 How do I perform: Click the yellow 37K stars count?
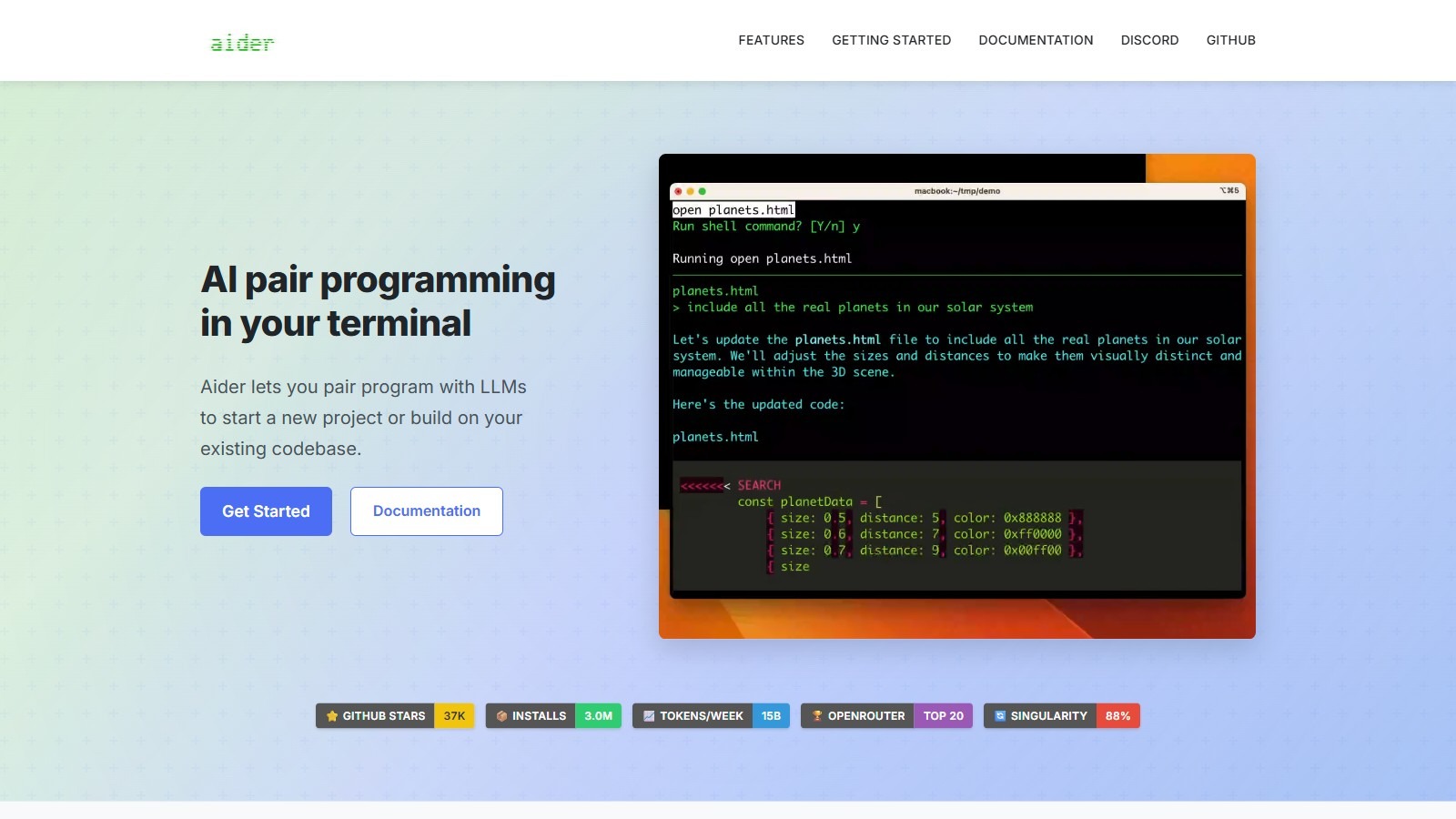[454, 716]
